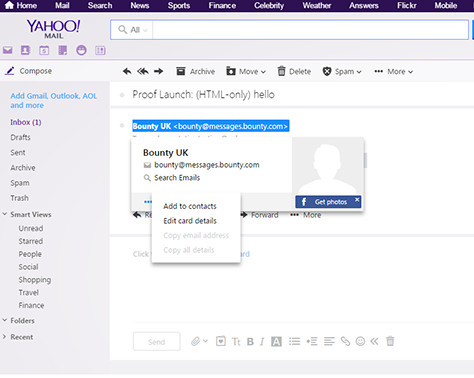Show the Travel smart view

[x=29, y=292]
